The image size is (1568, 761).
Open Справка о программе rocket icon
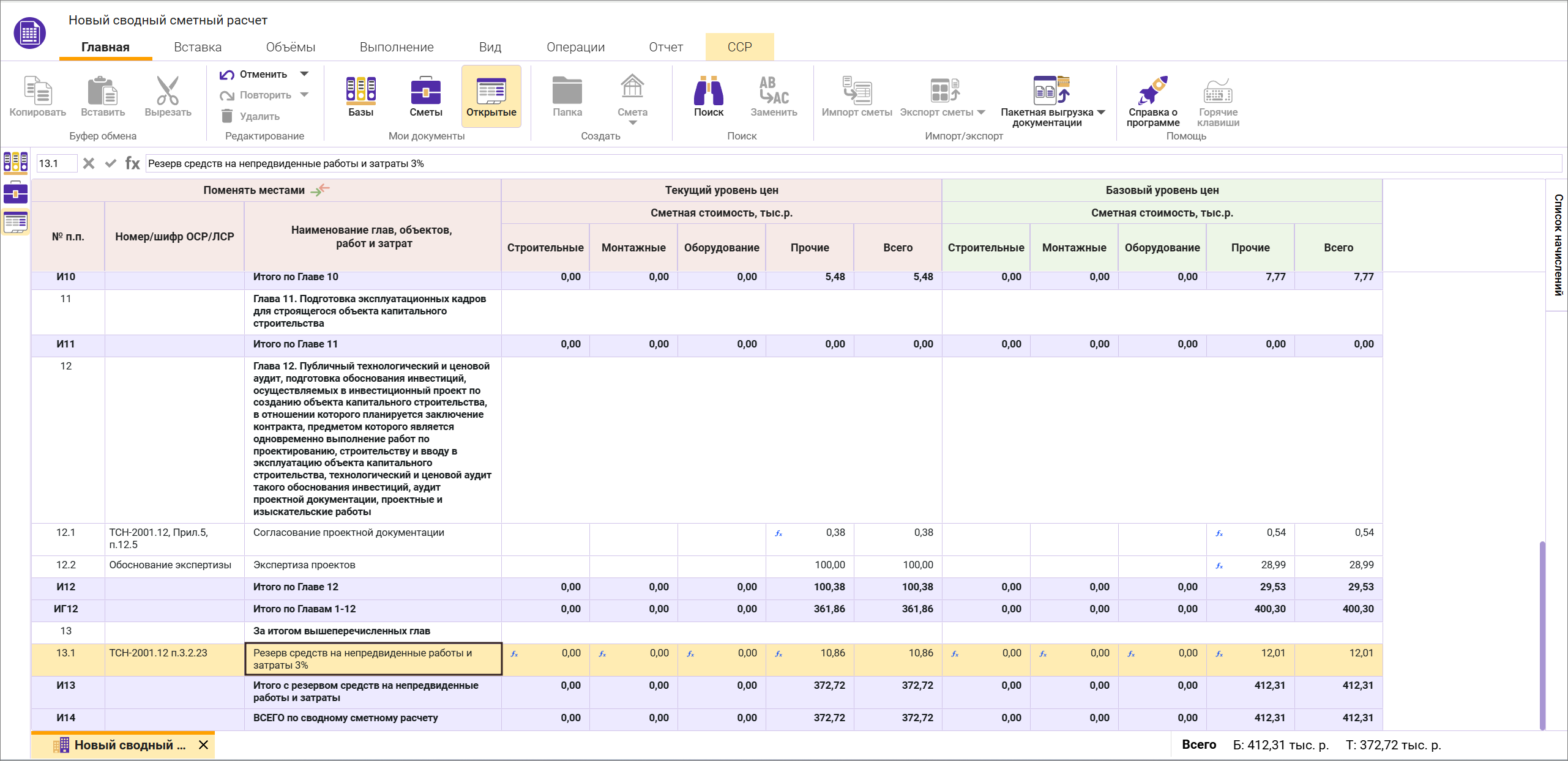(x=1152, y=92)
